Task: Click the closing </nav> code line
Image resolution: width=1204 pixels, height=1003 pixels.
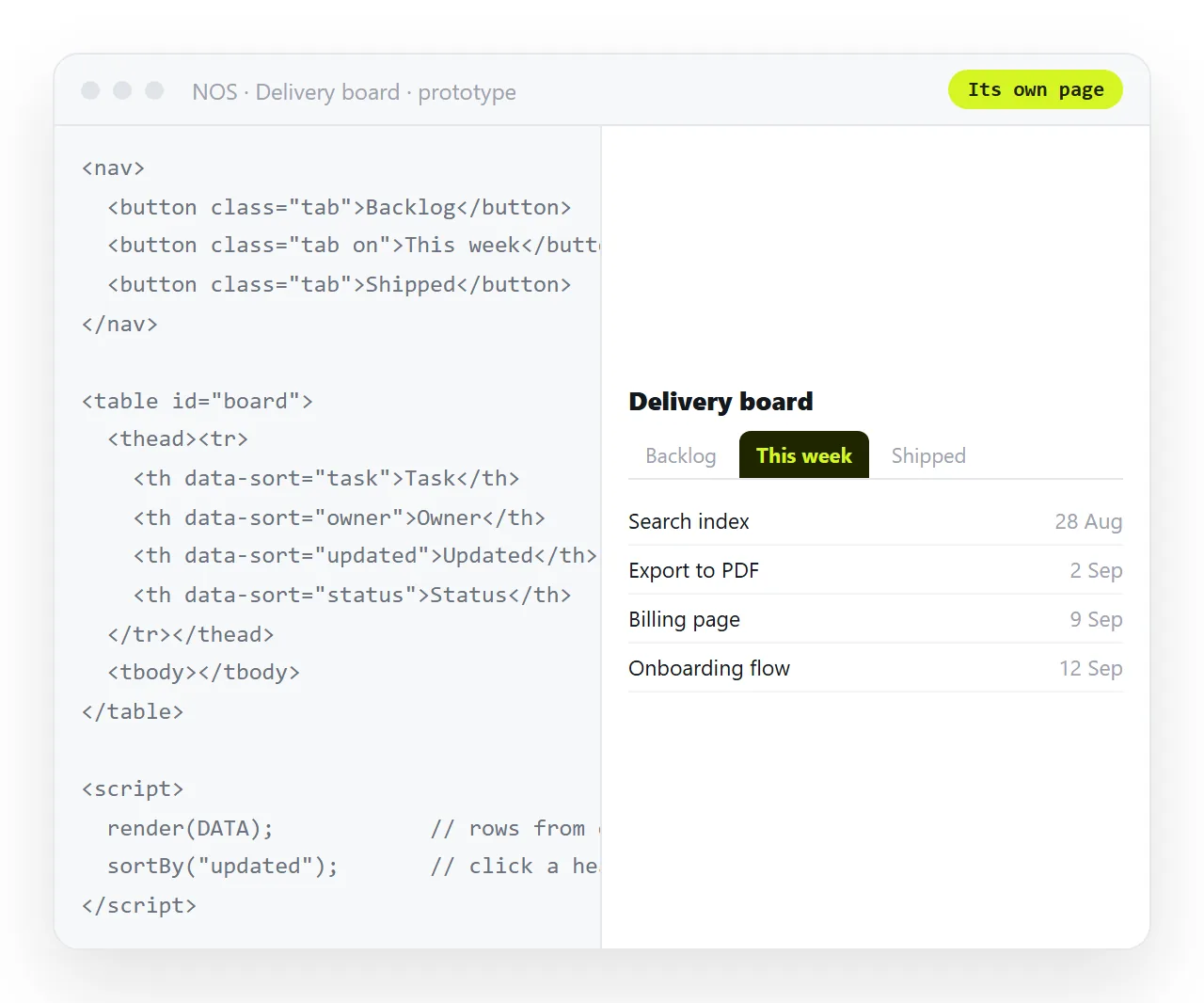Action: tap(119, 324)
